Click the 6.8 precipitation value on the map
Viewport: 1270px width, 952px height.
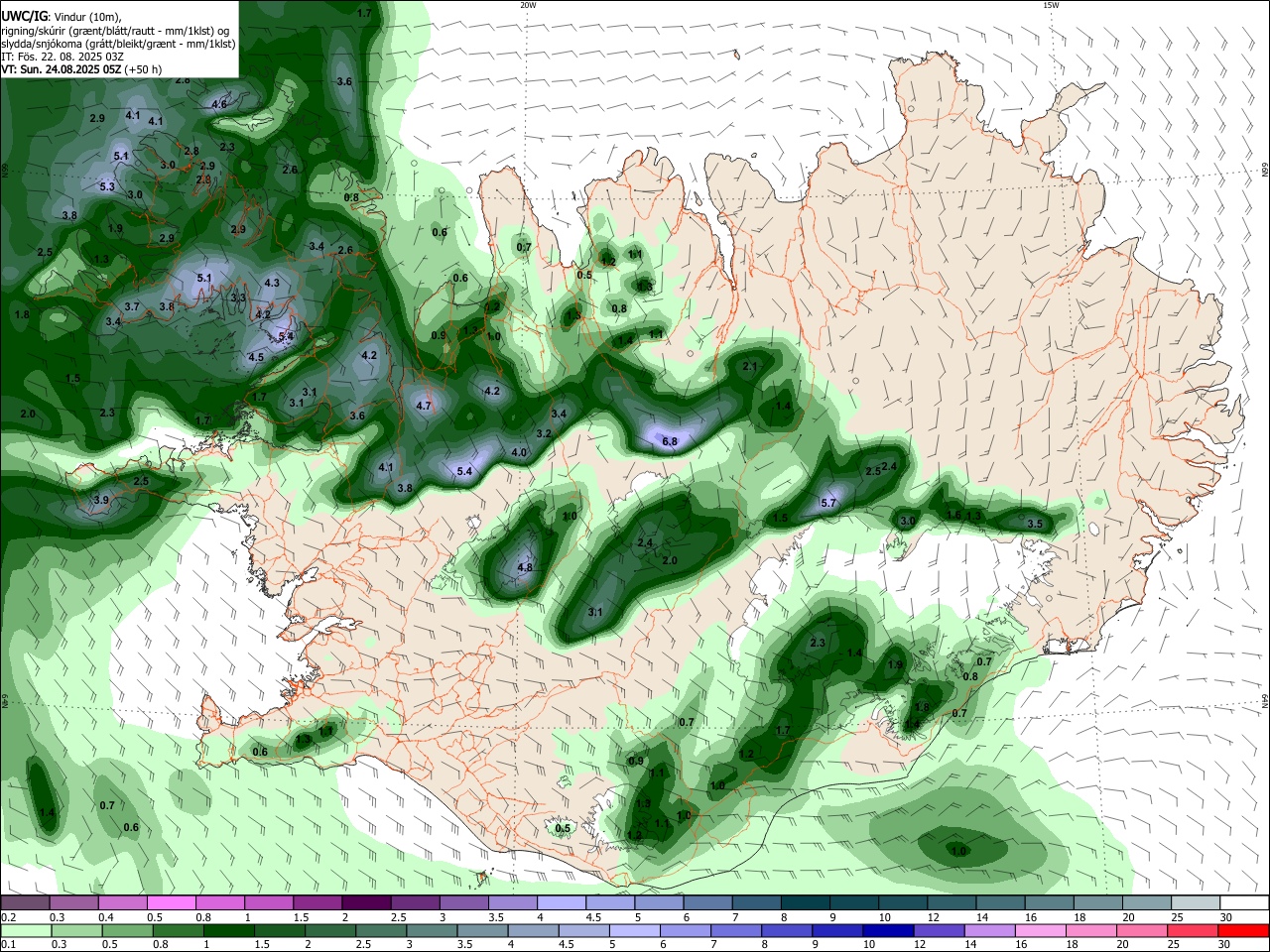[x=670, y=441]
